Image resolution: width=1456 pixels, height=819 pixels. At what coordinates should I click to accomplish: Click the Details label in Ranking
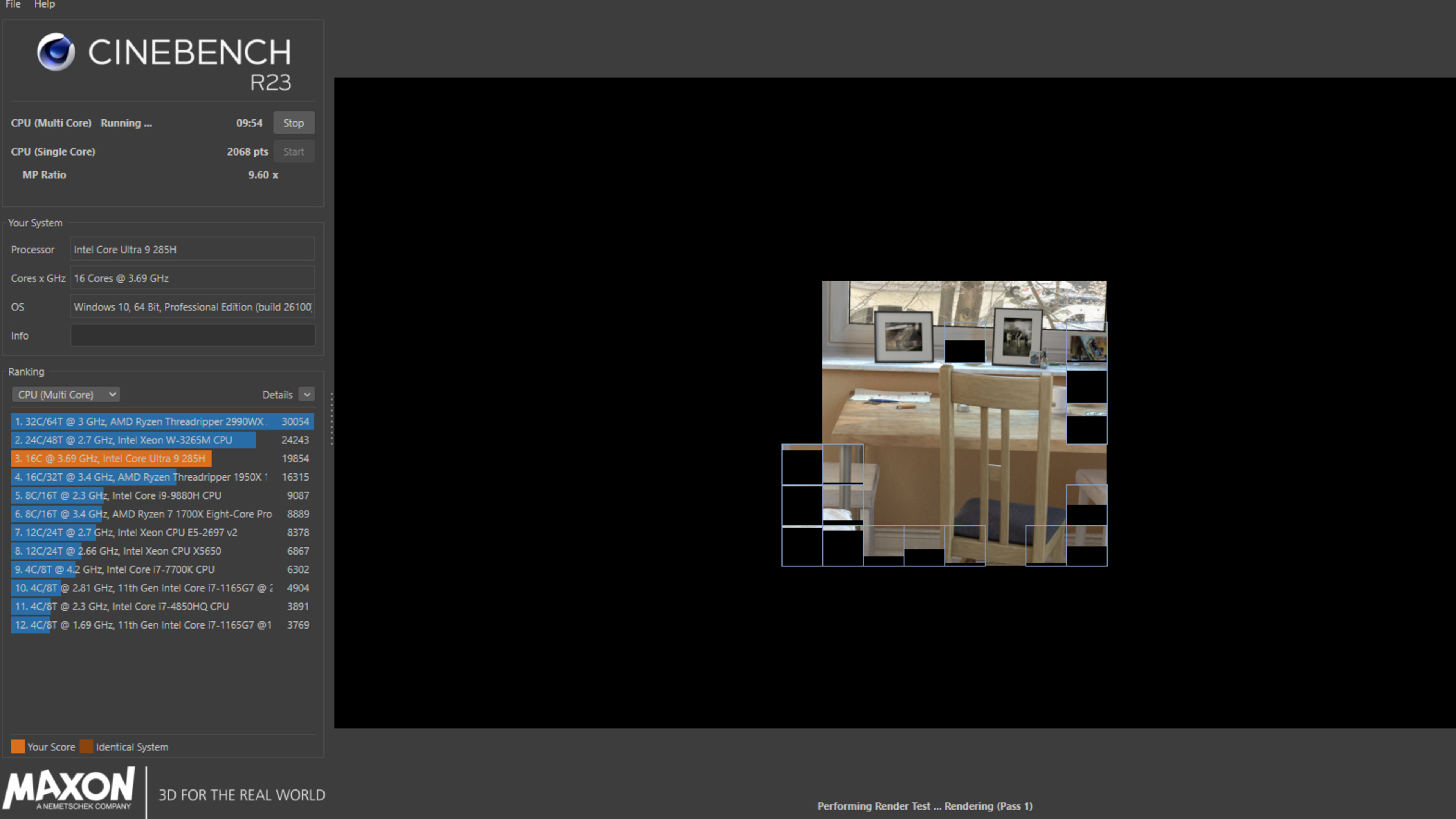277,395
